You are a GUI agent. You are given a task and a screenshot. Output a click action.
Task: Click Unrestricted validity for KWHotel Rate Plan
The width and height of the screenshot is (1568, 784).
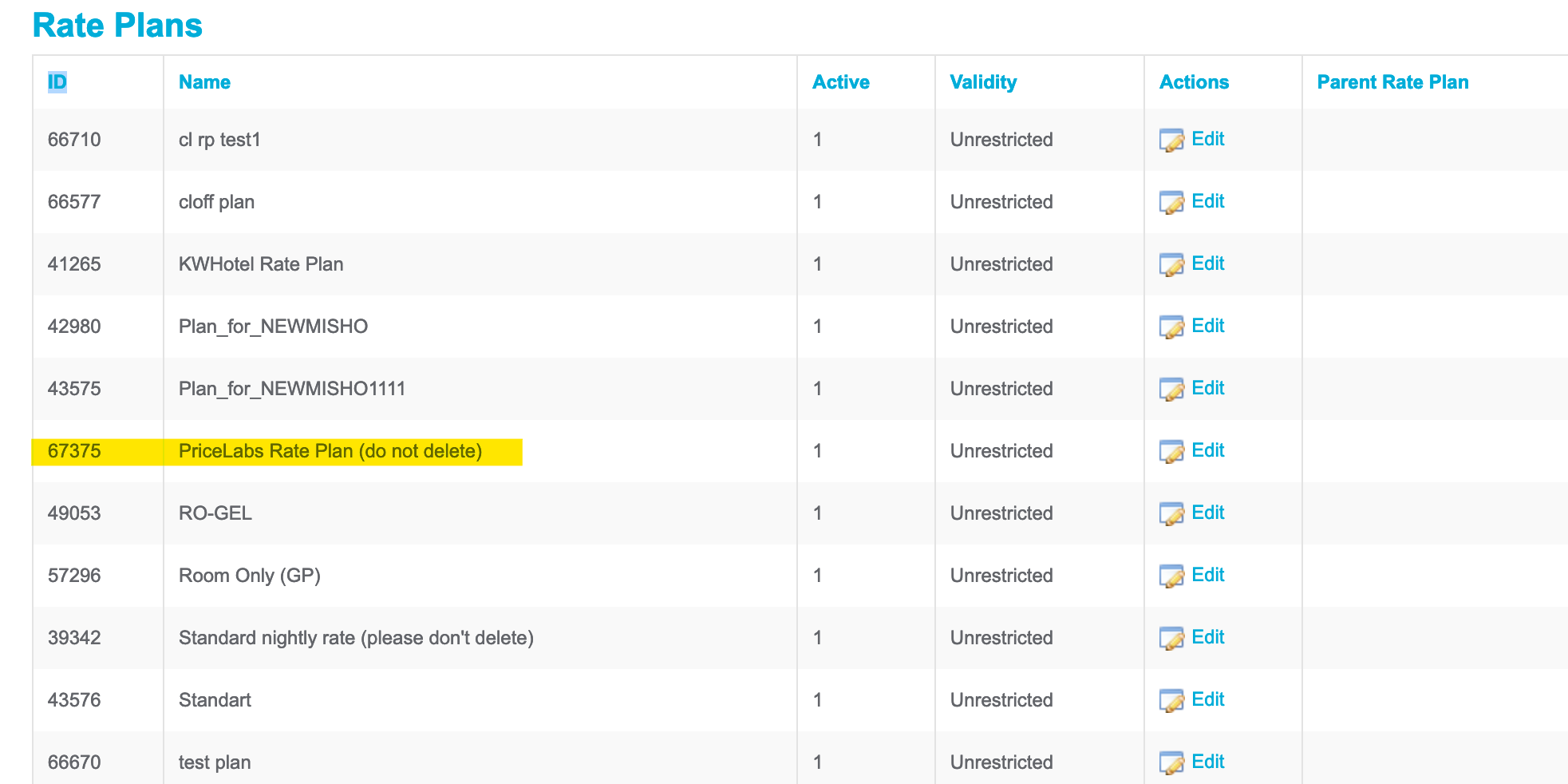1001,264
